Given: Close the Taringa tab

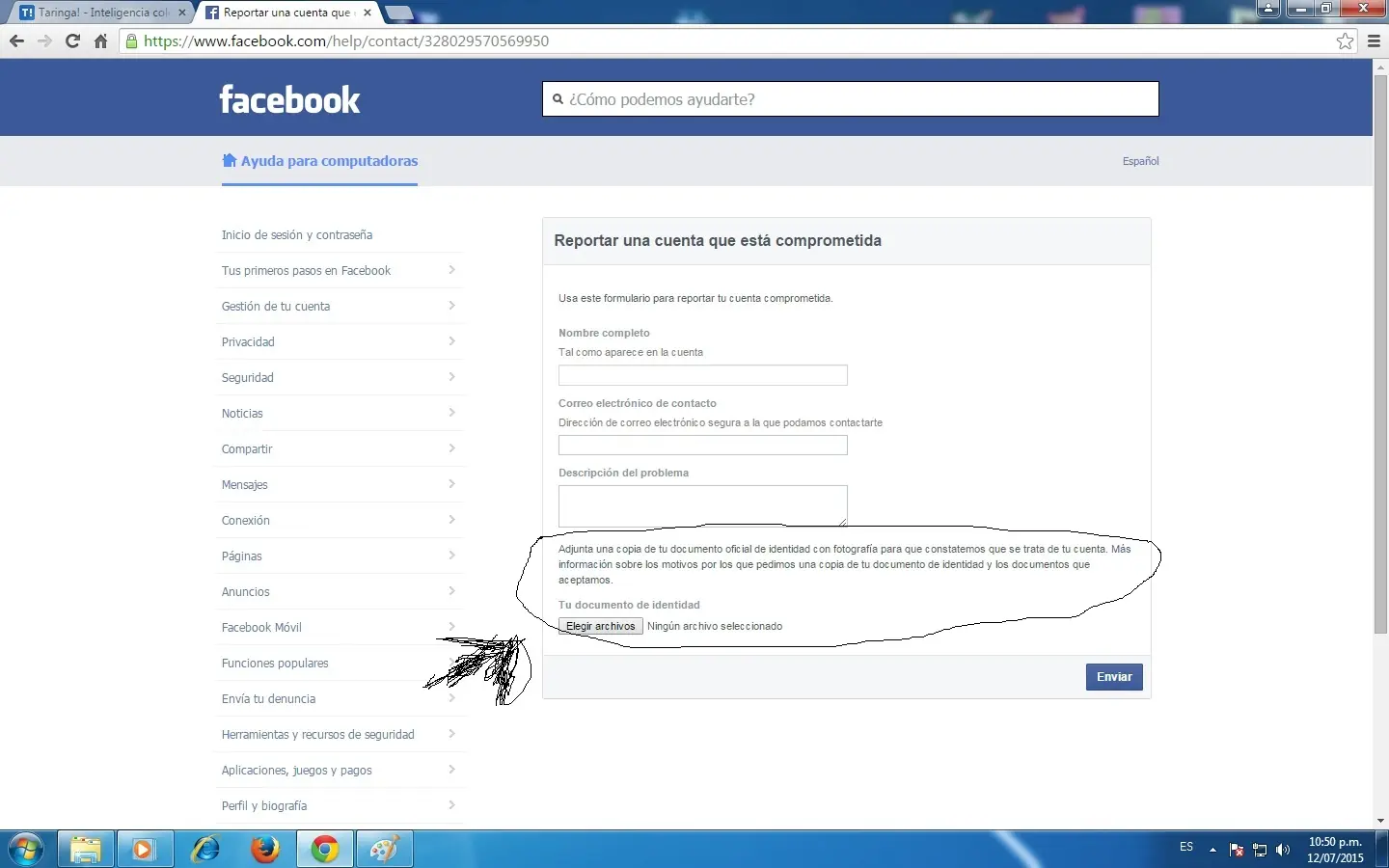Looking at the screenshot, I should pos(182,13).
